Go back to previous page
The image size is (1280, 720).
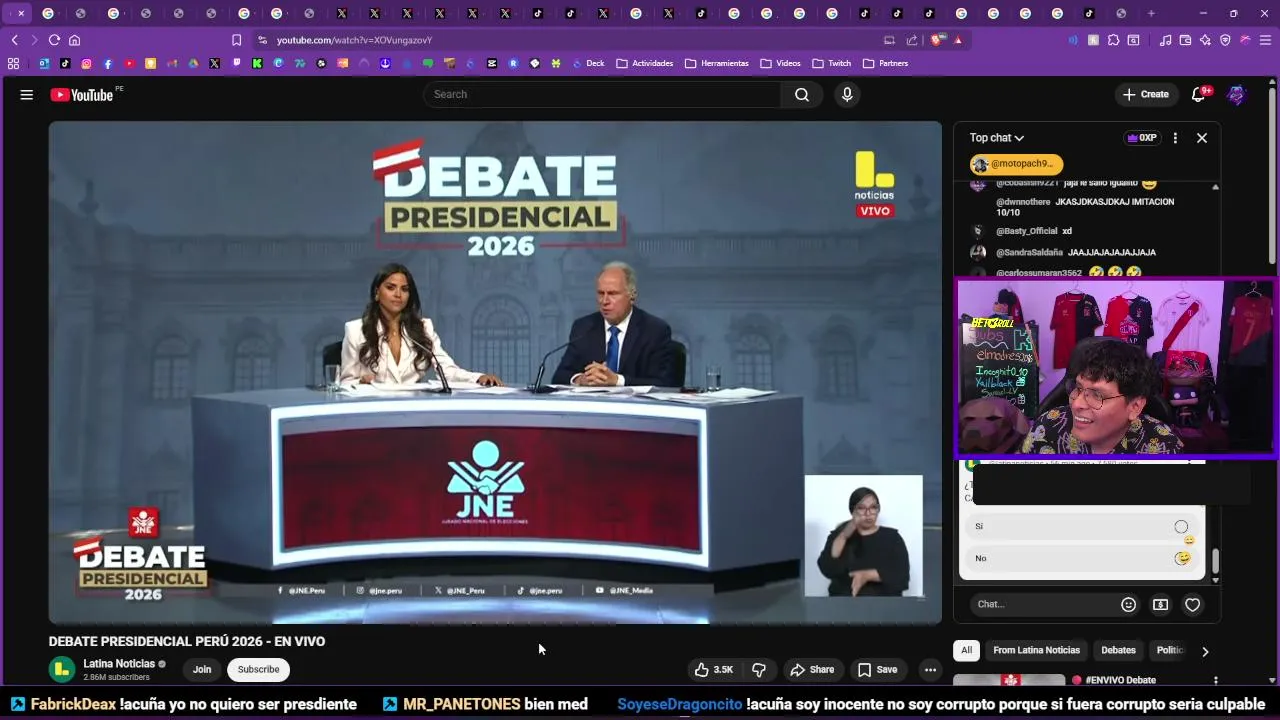tap(15, 40)
